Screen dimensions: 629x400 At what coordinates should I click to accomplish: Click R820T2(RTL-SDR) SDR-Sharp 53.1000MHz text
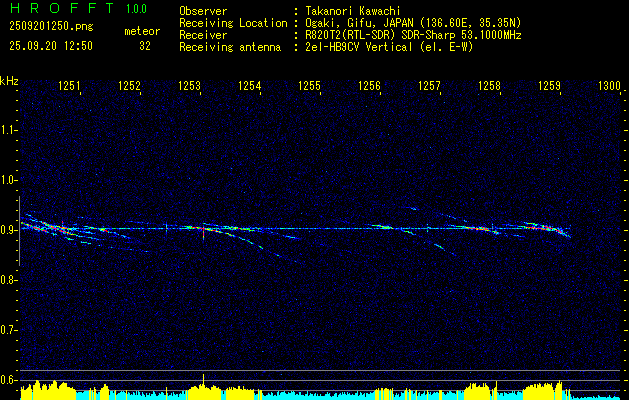tap(413, 35)
